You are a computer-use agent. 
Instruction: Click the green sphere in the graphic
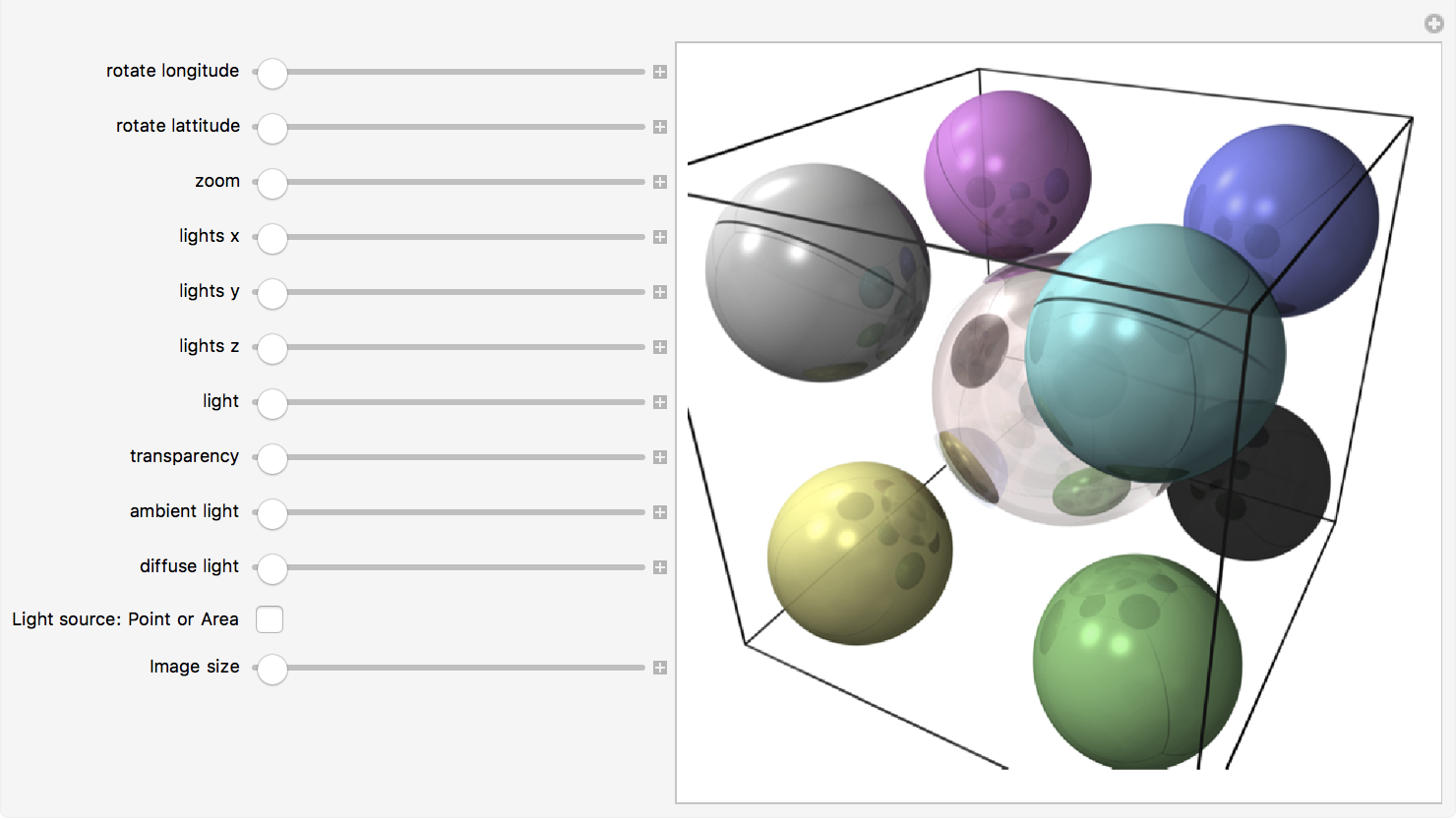(x=1137, y=662)
